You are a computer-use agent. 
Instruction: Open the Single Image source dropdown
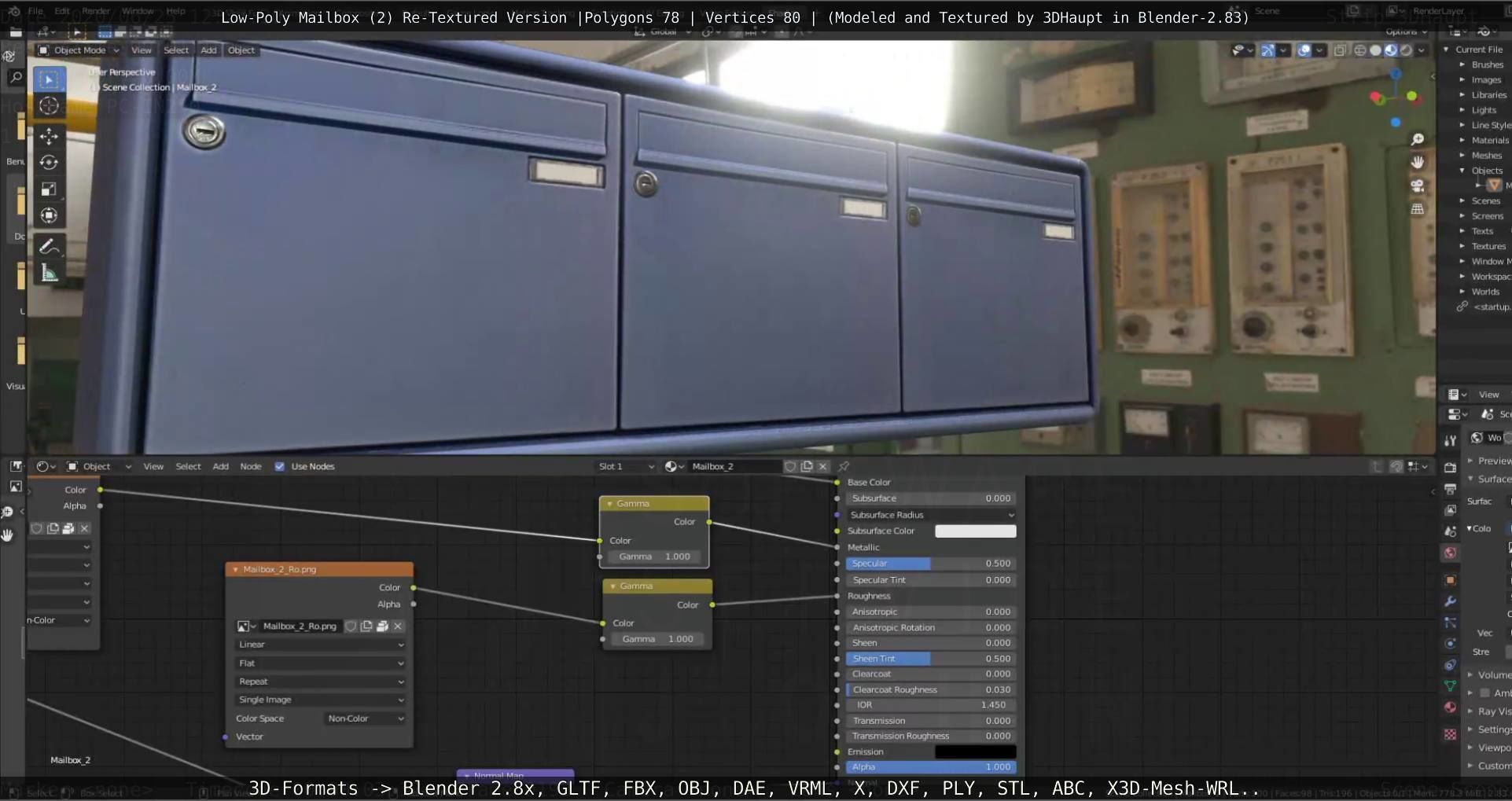tap(321, 700)
